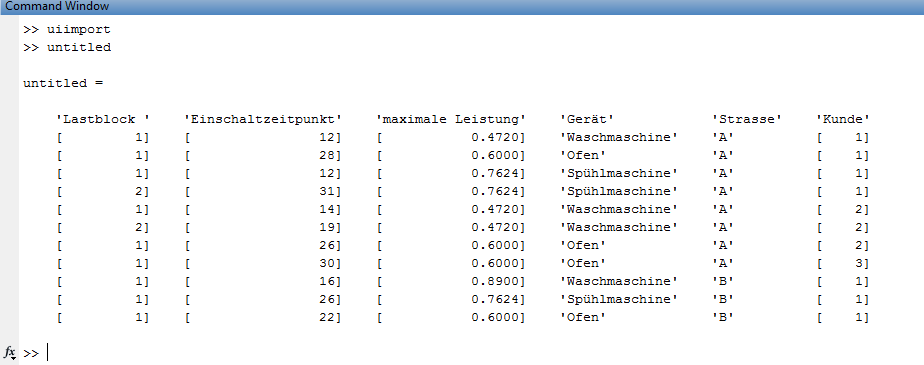Open the fx function browser icon

[x=9, y=353]
